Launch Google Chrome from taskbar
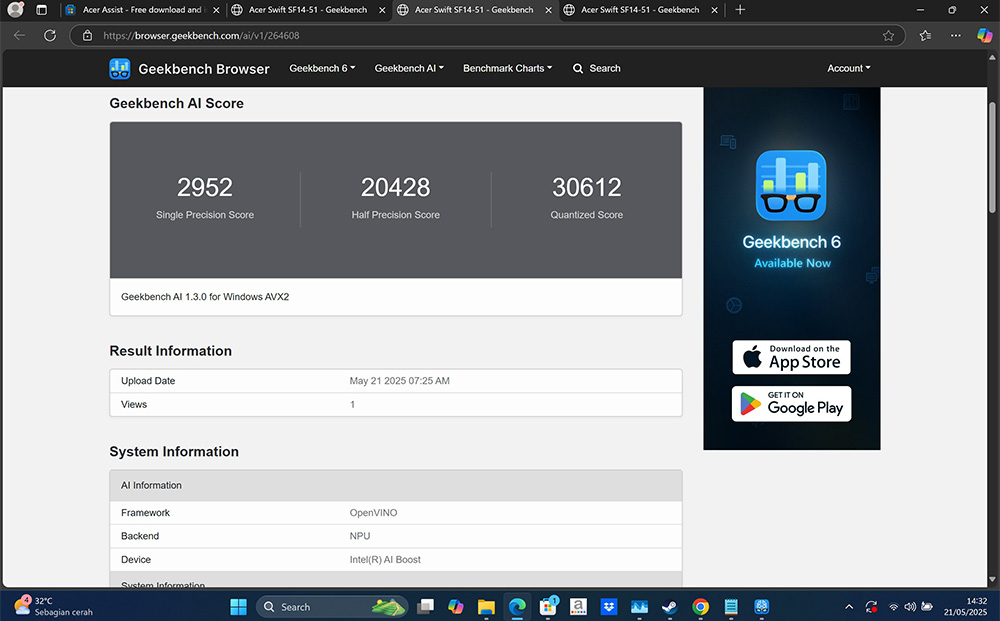 (x=700, y=607)
